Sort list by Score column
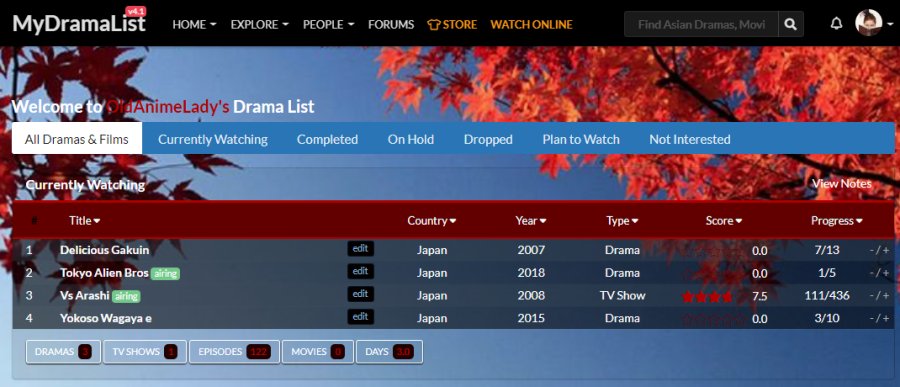900x387 pixels. [724, 220]
